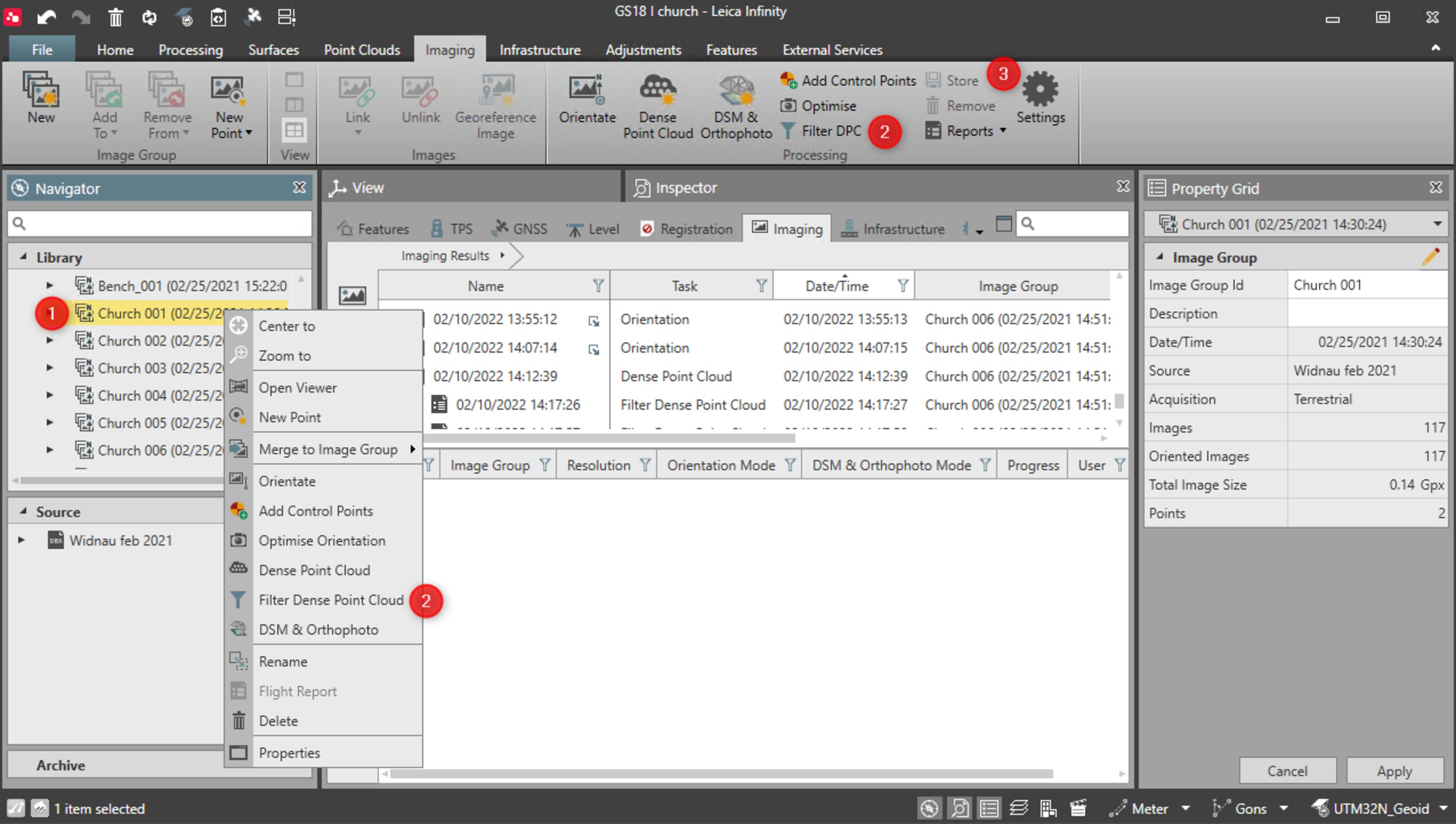Image resolution: width=1456 pixels, height=824 pixels.
Task: Click Imaging Results breadcrumb
Action: (445, 255)
